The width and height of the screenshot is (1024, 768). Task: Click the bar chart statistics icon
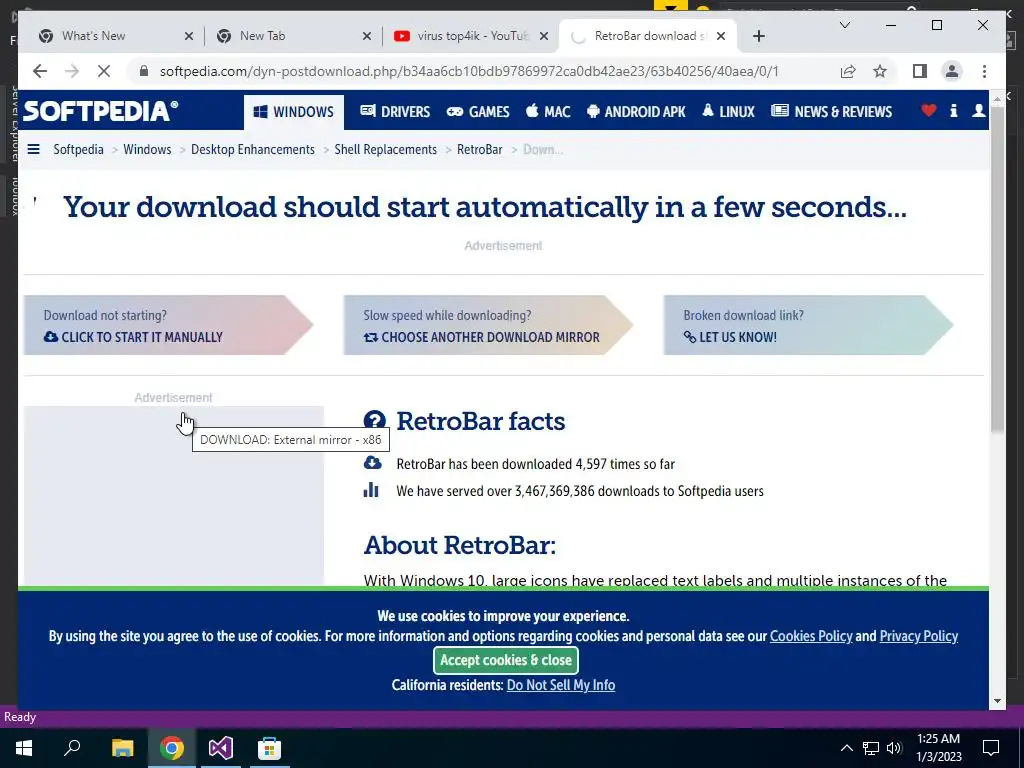tap(371, 490)
